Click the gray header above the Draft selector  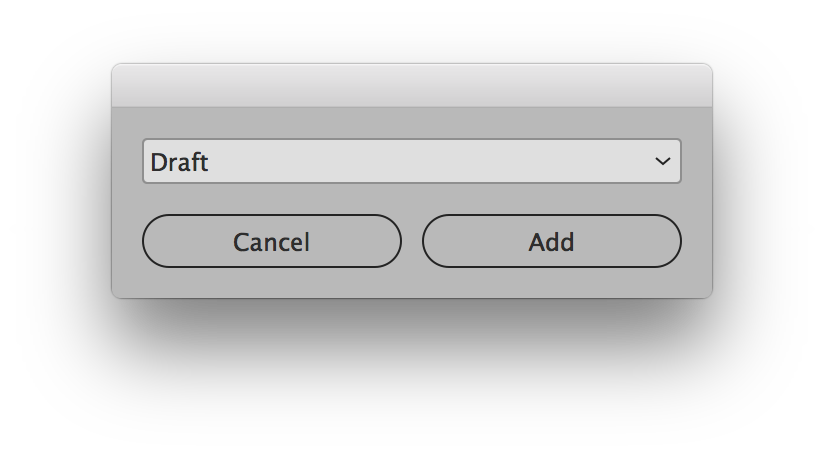coord(411,85)
